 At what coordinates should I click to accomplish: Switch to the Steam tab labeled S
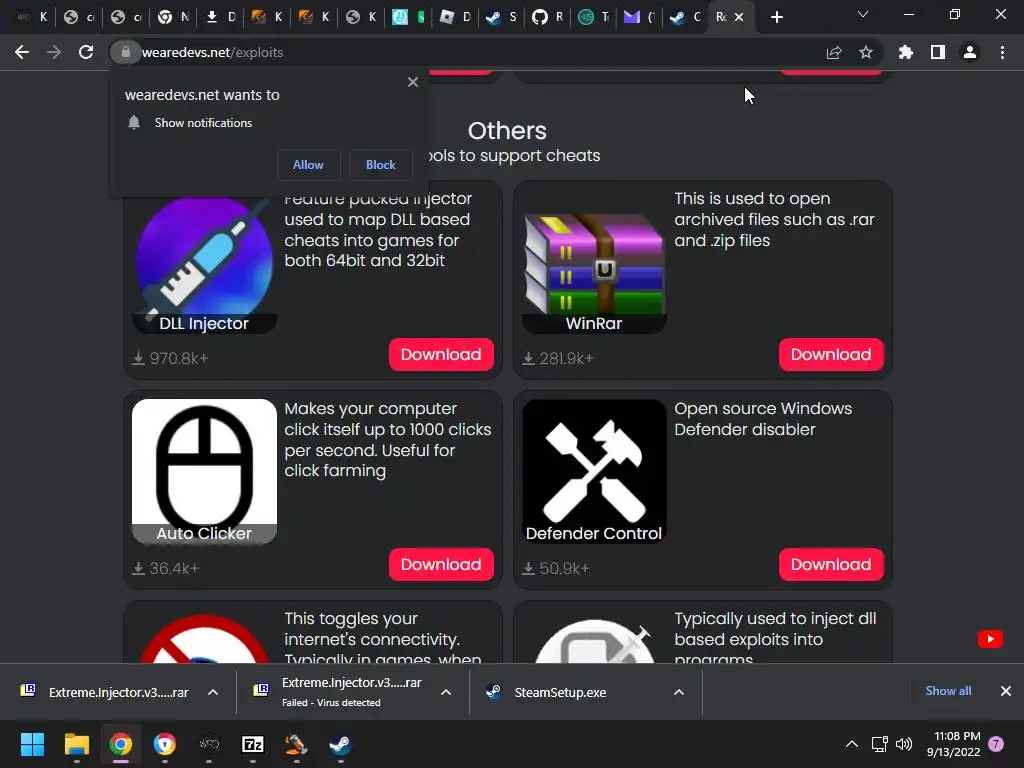[x=501, y=17]
